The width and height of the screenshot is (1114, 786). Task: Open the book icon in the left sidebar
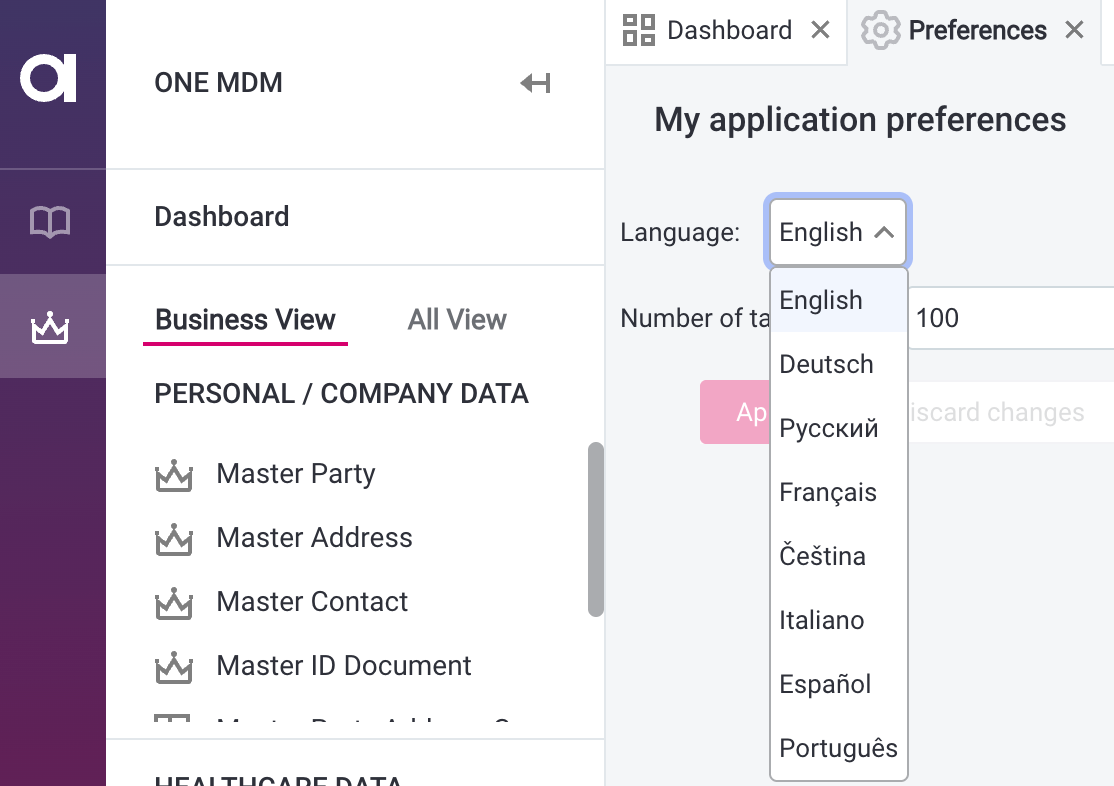[x=52, y=220]
